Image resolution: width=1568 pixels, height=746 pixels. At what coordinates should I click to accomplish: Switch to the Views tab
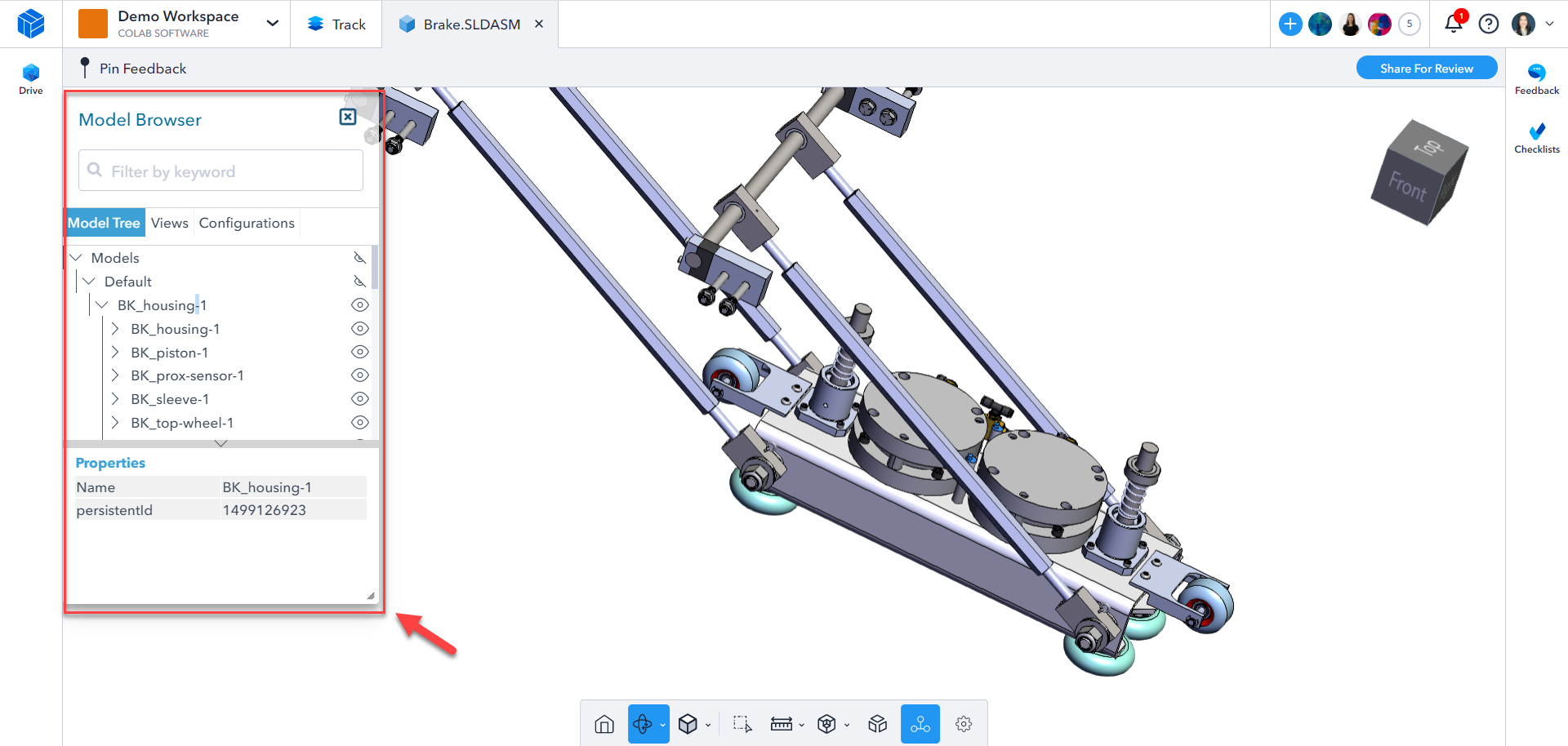point(169,223)
